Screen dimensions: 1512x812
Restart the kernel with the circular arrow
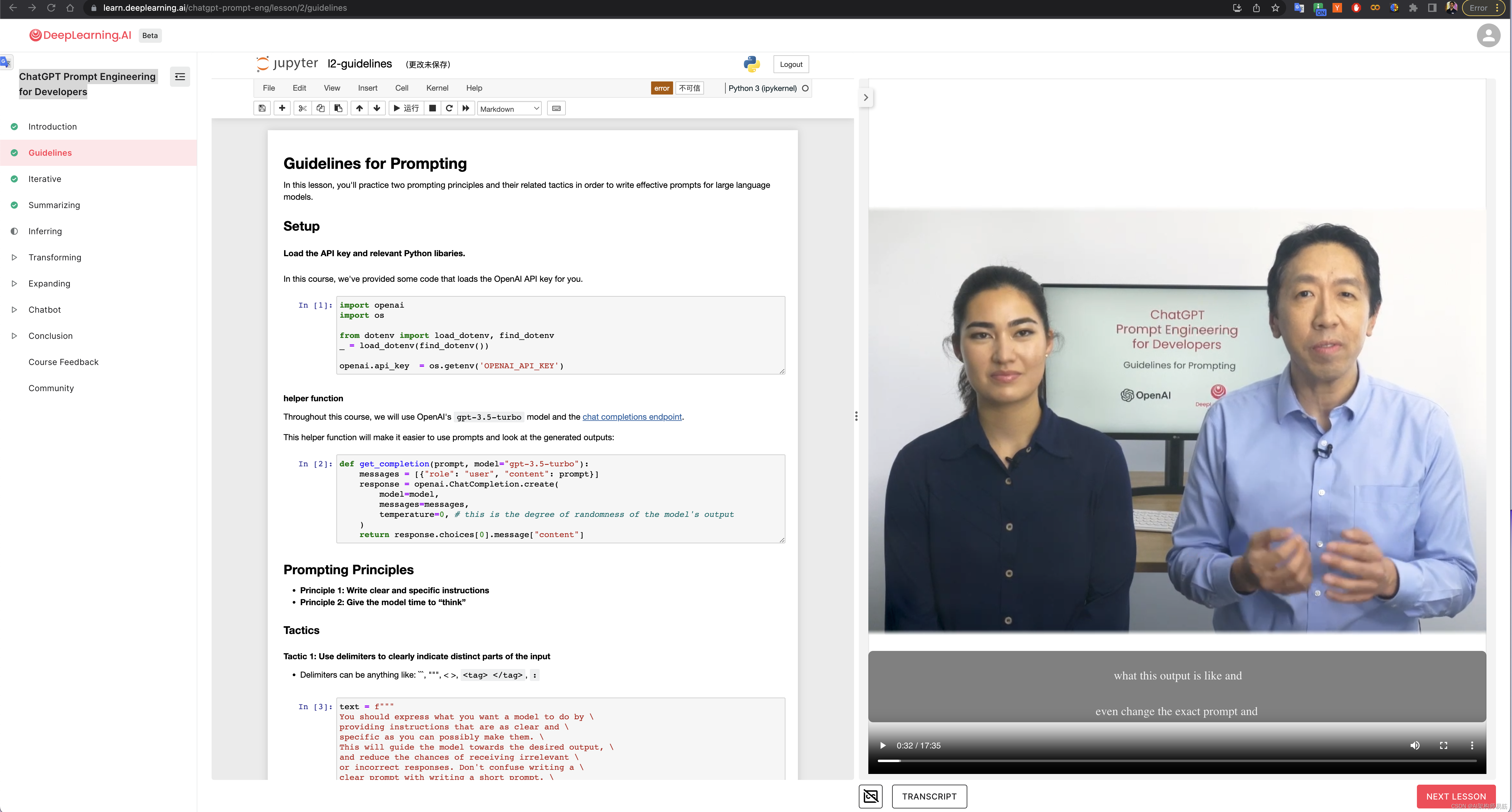[x=449, y=108]
